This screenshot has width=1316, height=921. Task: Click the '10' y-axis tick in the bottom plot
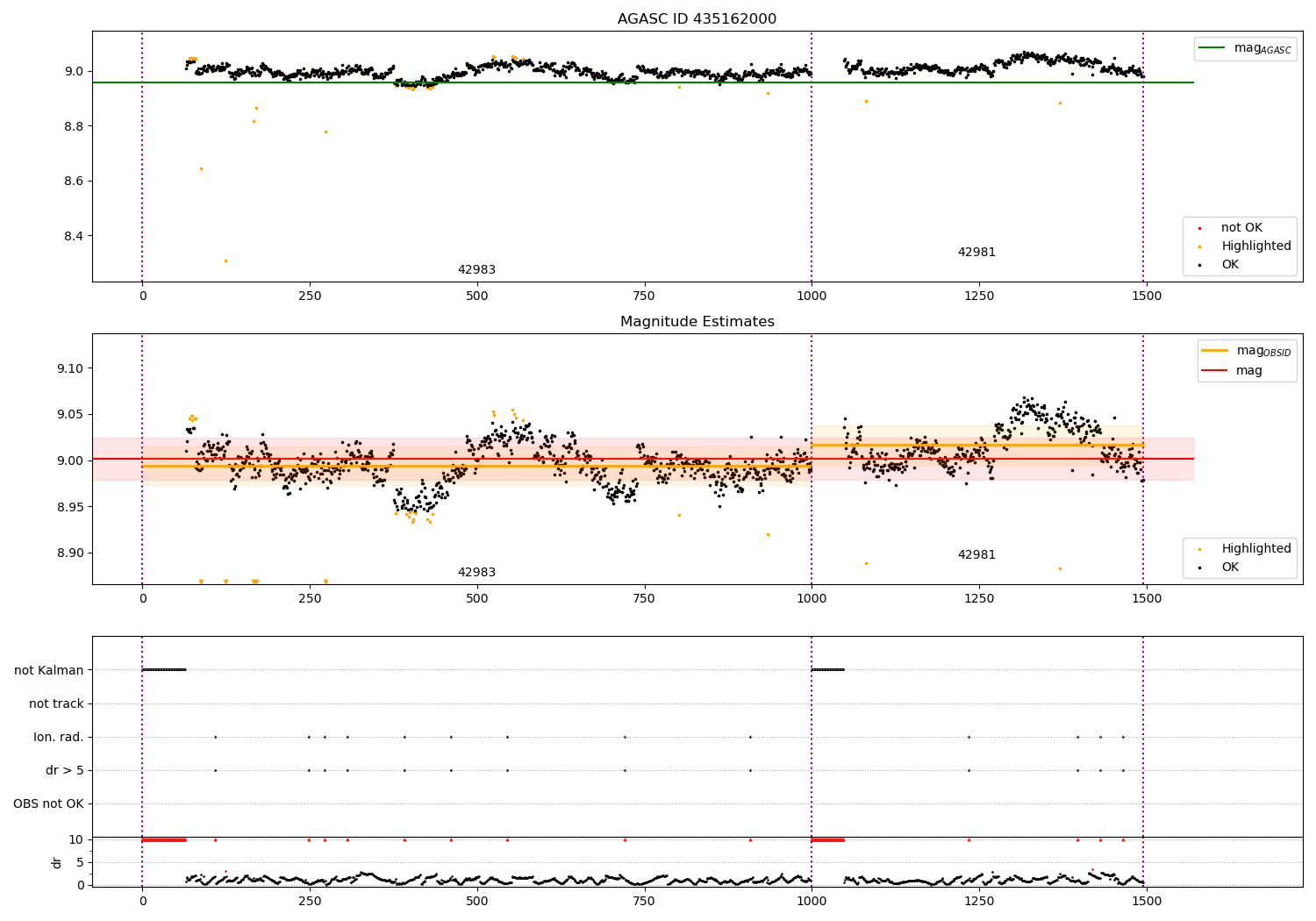coord(75,839)
